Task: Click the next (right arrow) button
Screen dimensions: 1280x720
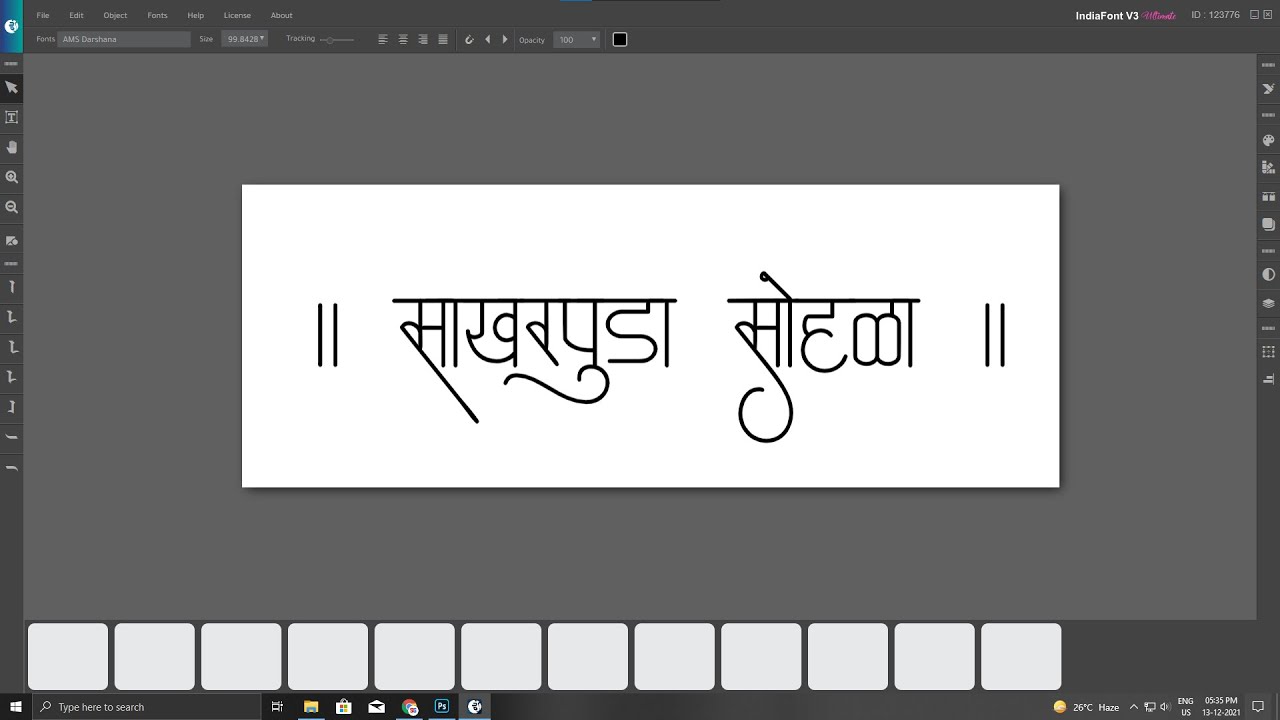Action: tap(505, 39)
